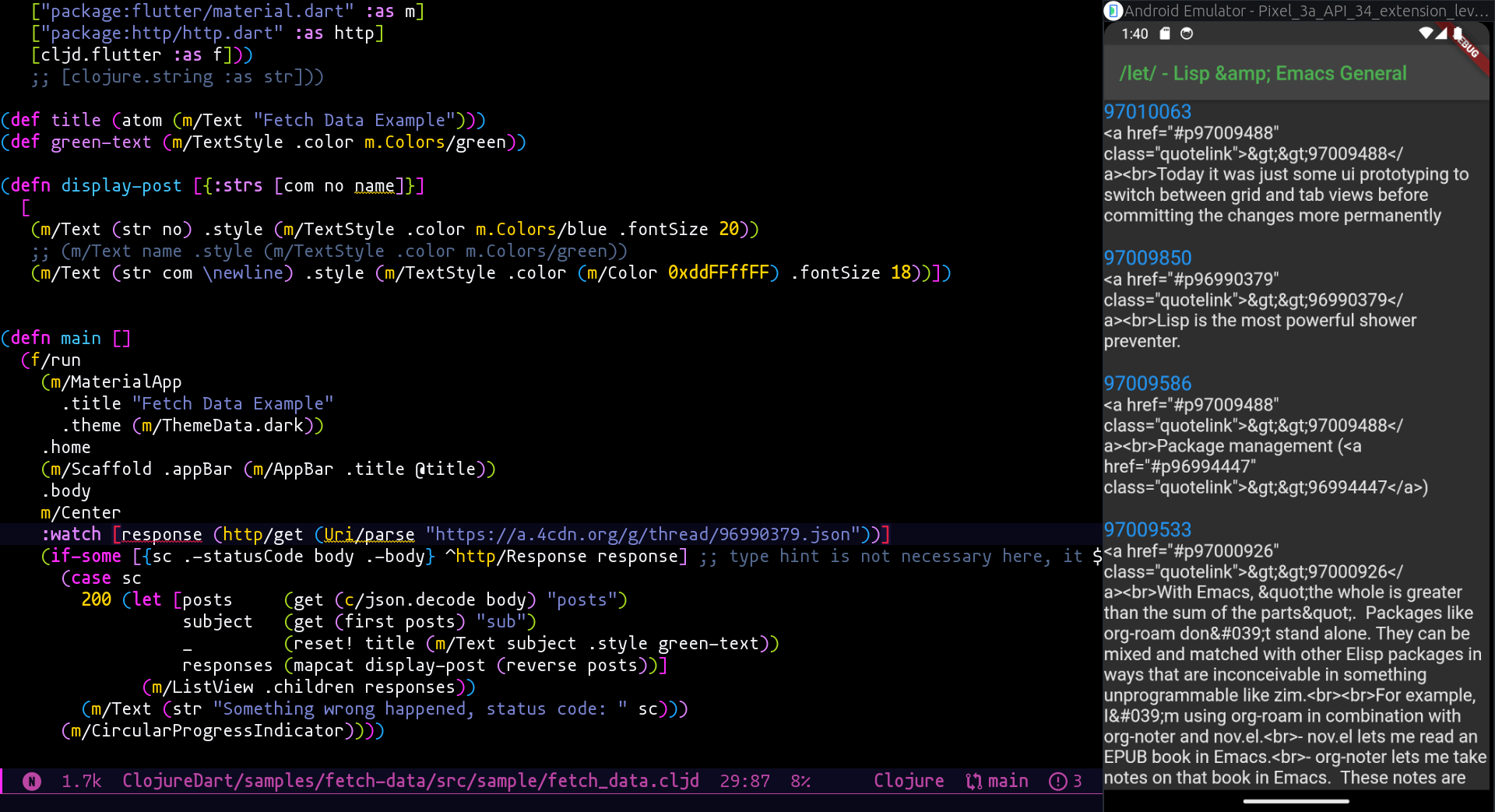The height and width of the screenshot is (812, 1495).
Task: Click the Clojure major mode label
Action: [x=909, y=781]
